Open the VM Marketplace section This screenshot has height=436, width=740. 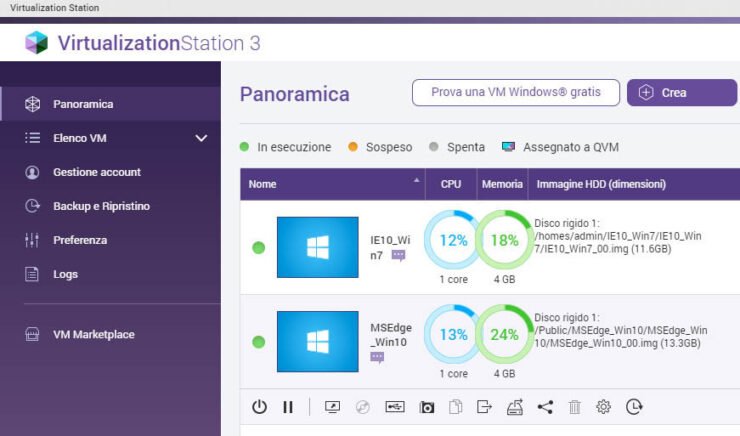pyautogui.click(x=93, y=335)
